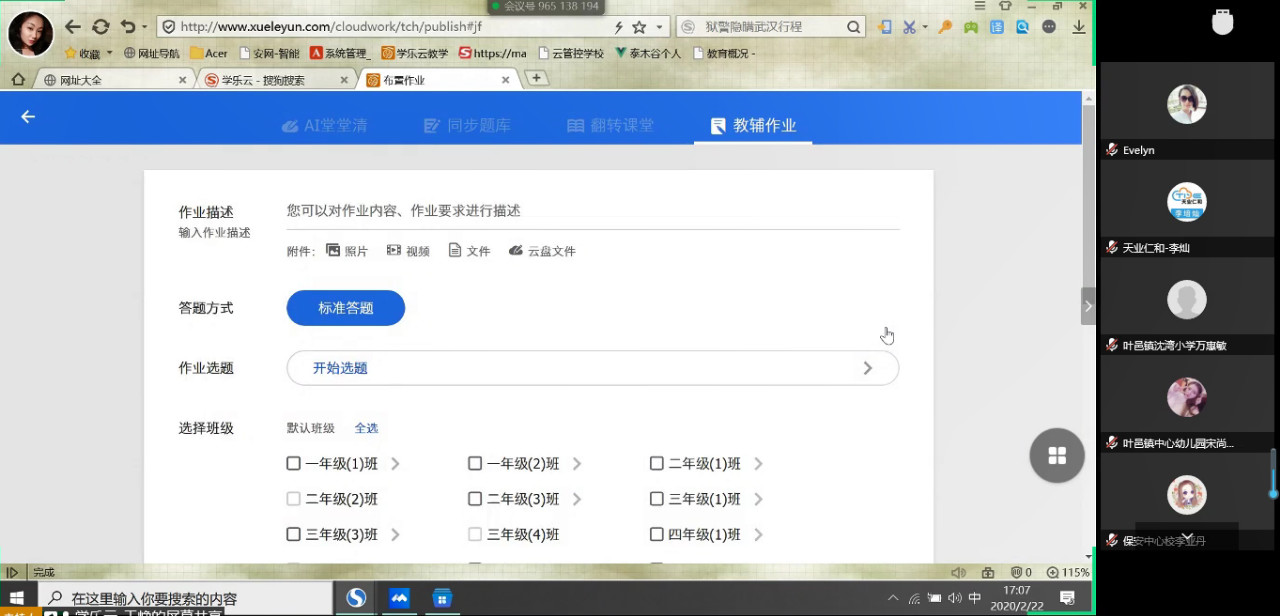Tick the 四年级(1)班 checkbox

click(x=657, y=535)
